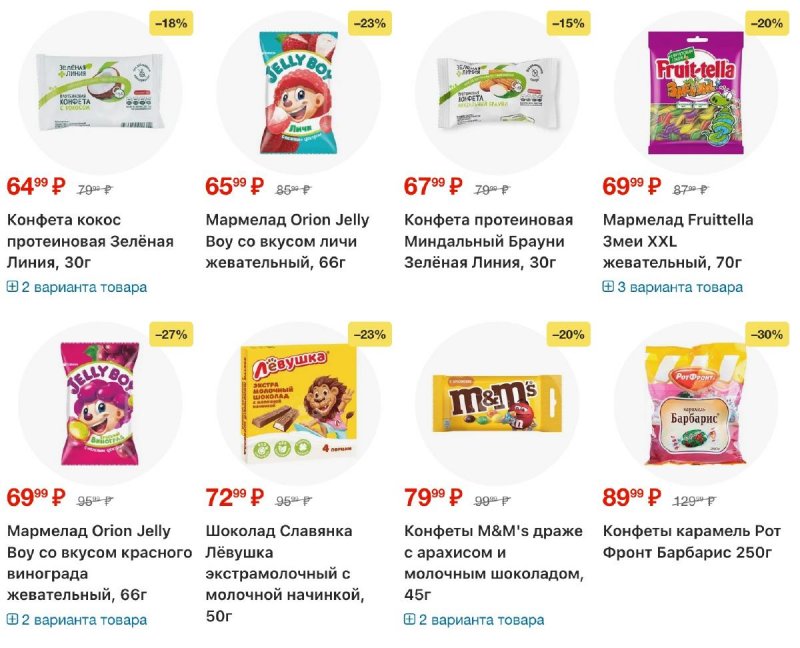This screenshot has width=800, height=648.
Task: Open Конфета протеиновая Миндальный Брауни title link
Action: 488,241
